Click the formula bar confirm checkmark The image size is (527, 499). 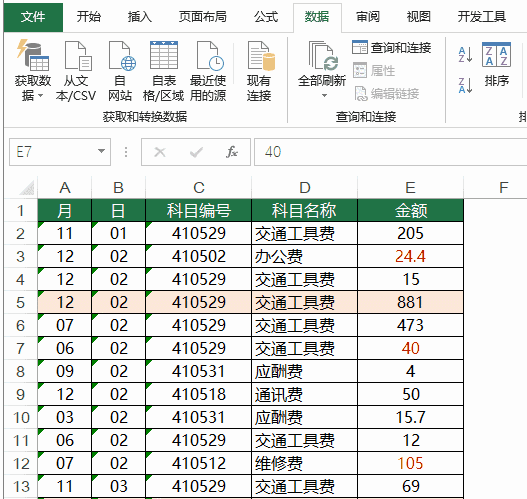pyautogui.click(x=196, y=152)
